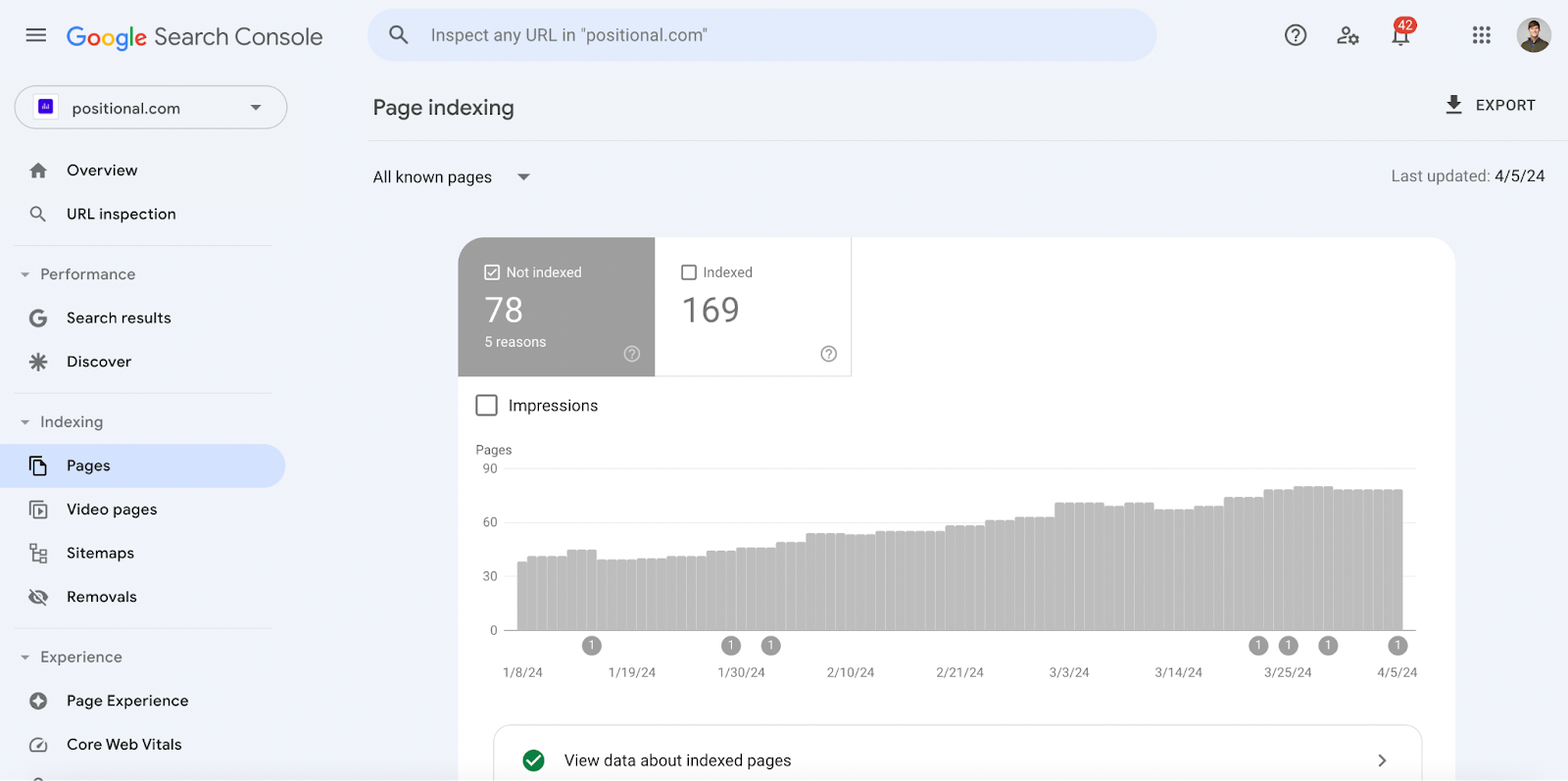Click the Page Experience plus-circle icon
Screen dimensions: 1568x781
tap(38, 701)
